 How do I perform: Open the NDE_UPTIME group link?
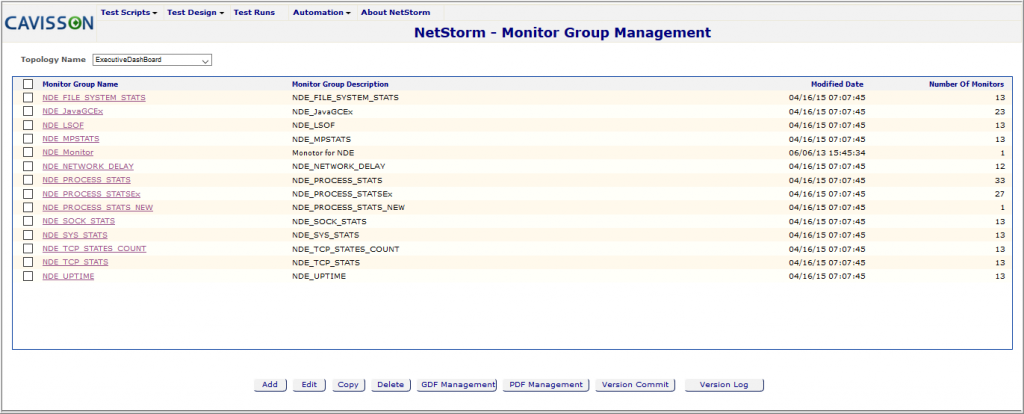(x=69, y=276)
